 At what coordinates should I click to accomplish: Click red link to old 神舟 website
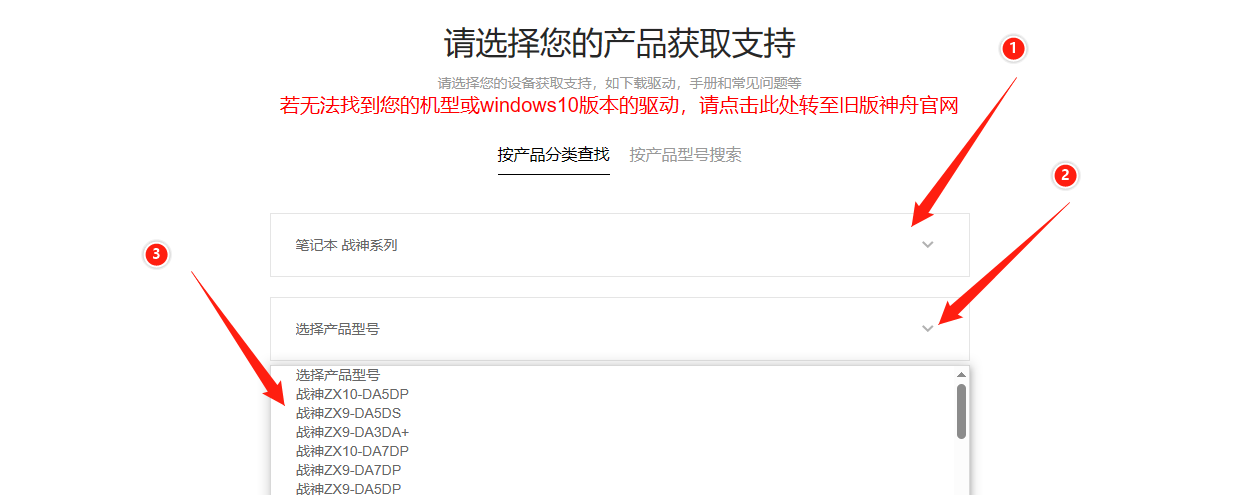point(619,106)
